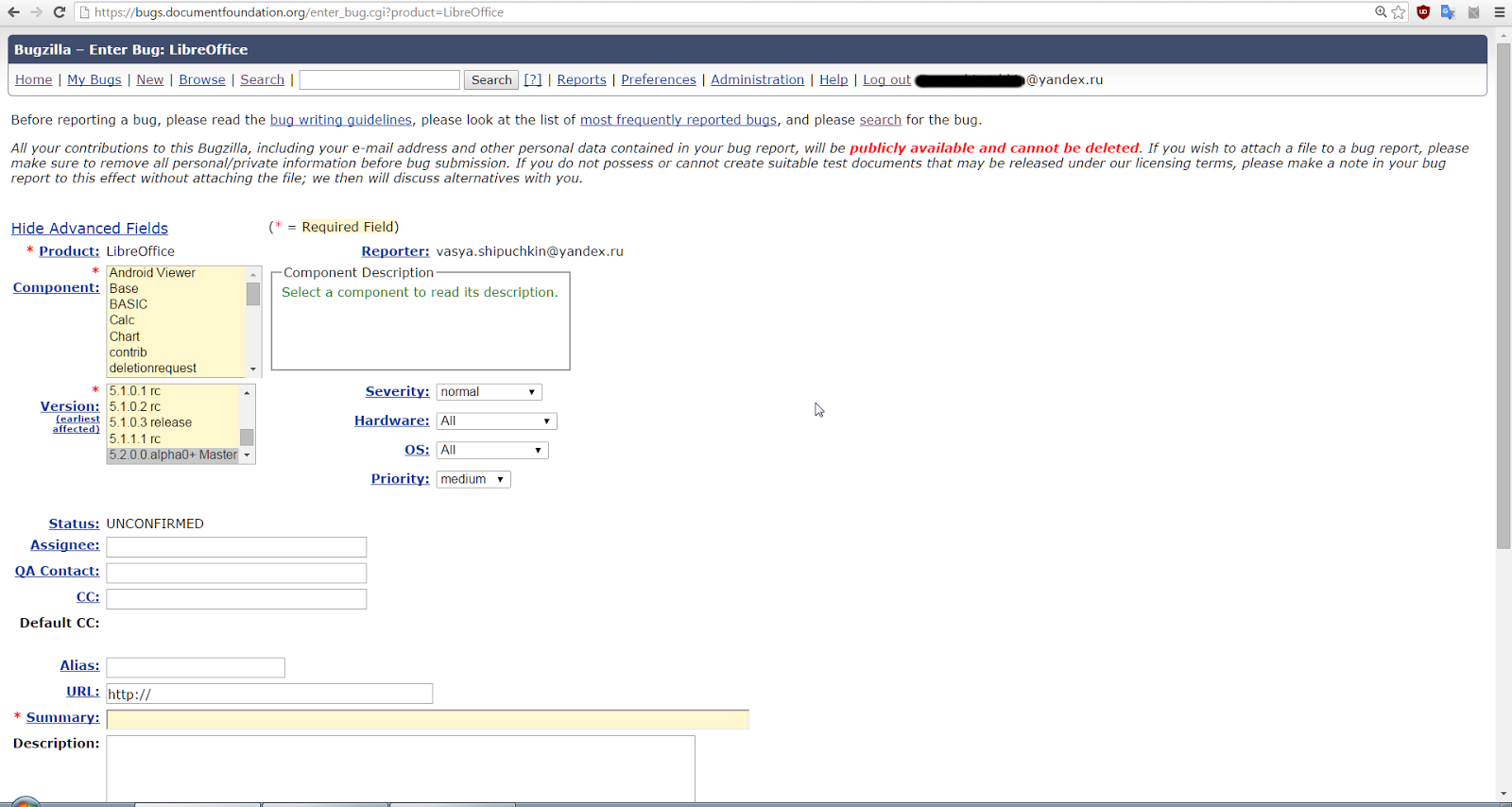Click the Assignee input field
Image resolution: width=1512 pixels, height=807 pixels.
point(236,547)
